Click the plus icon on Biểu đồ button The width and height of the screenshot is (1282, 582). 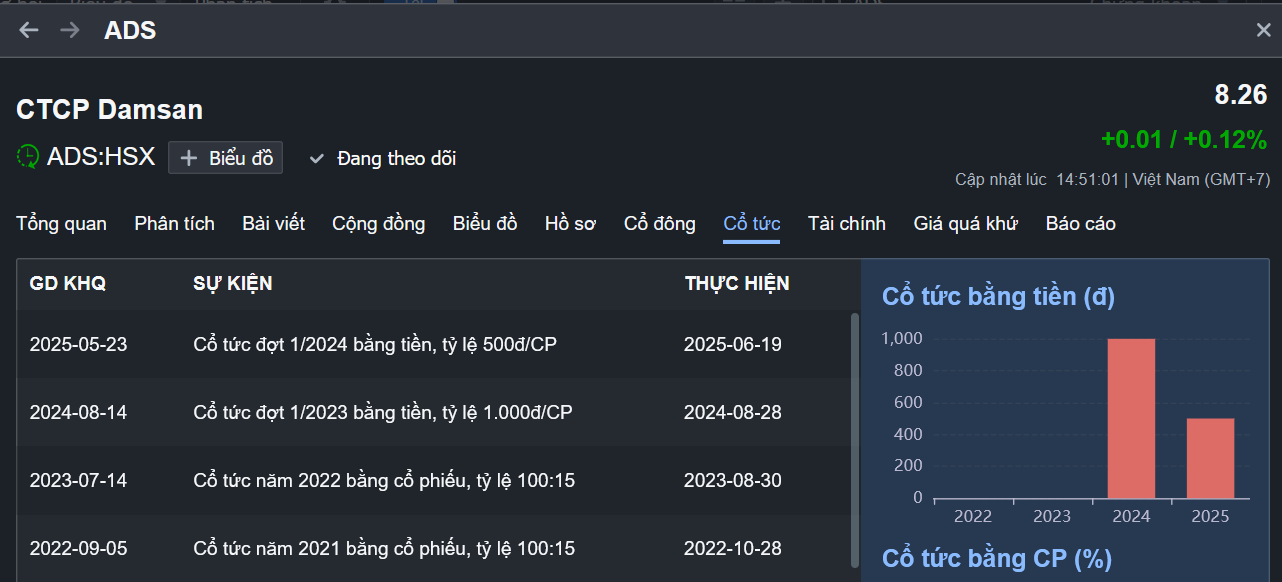pyautogui.click(x=189, y=158)
